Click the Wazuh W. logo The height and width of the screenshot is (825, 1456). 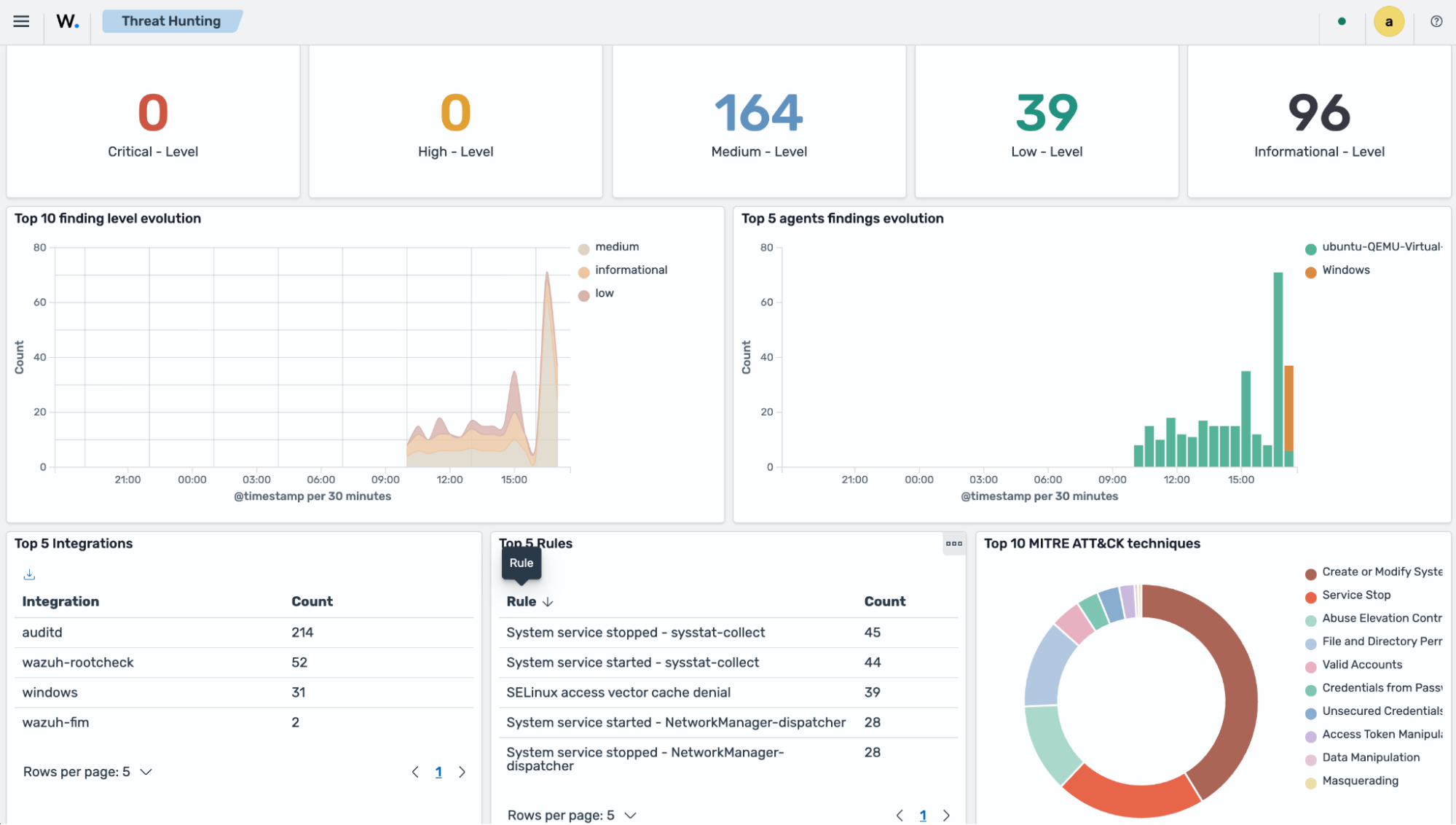coord(68,21)
